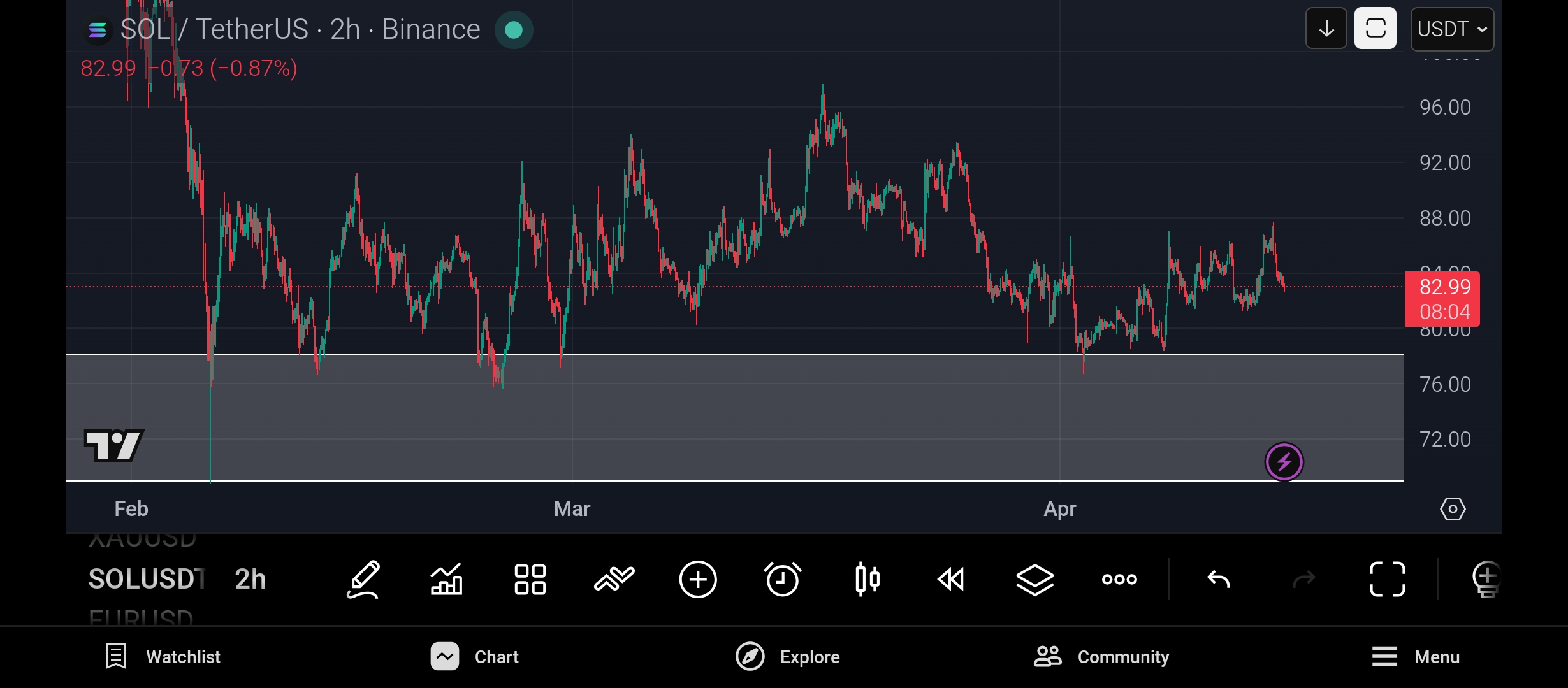Tap the 88.00 price scale label

tap(1445, 219)
